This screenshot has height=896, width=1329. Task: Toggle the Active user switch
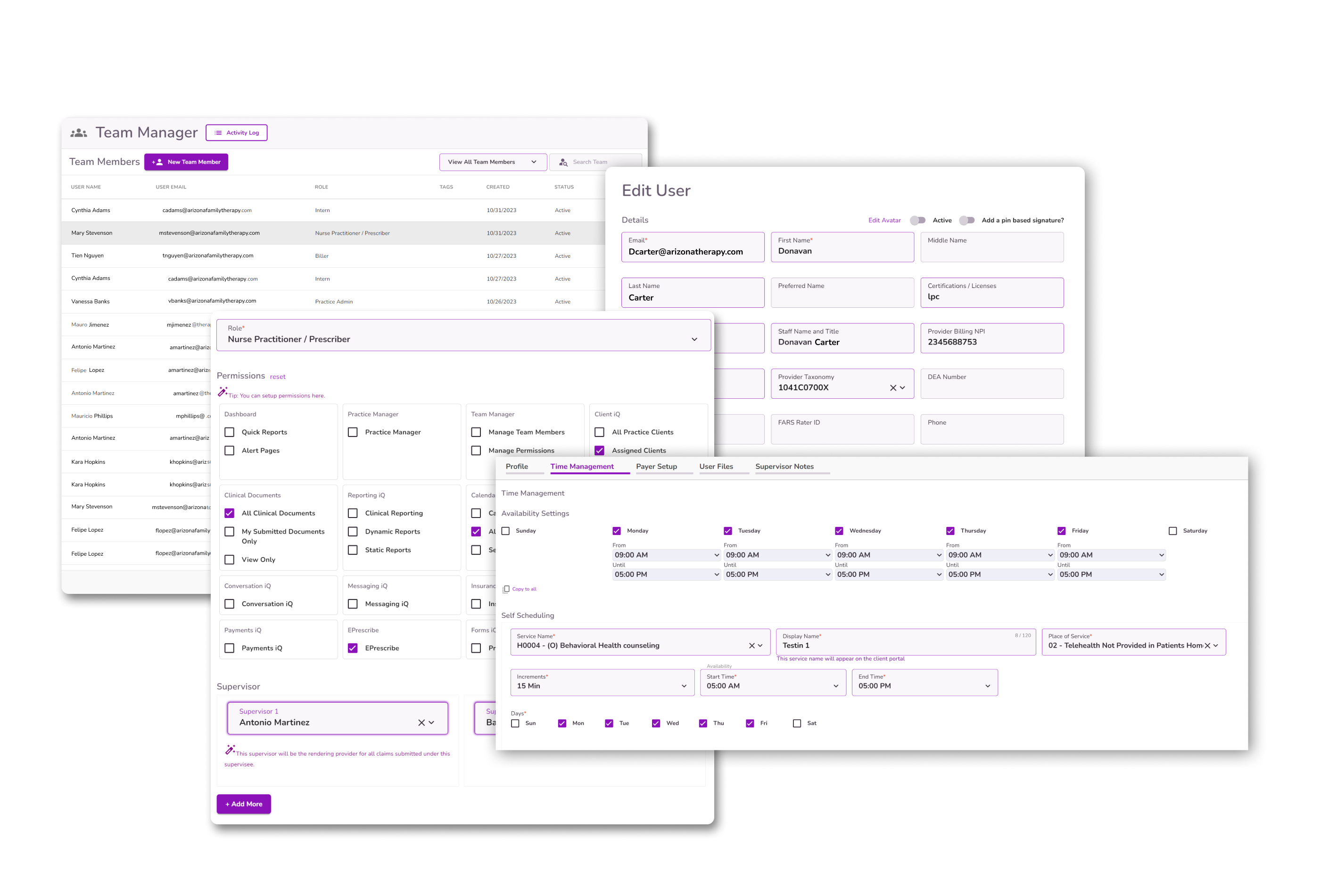click(917, 221)
